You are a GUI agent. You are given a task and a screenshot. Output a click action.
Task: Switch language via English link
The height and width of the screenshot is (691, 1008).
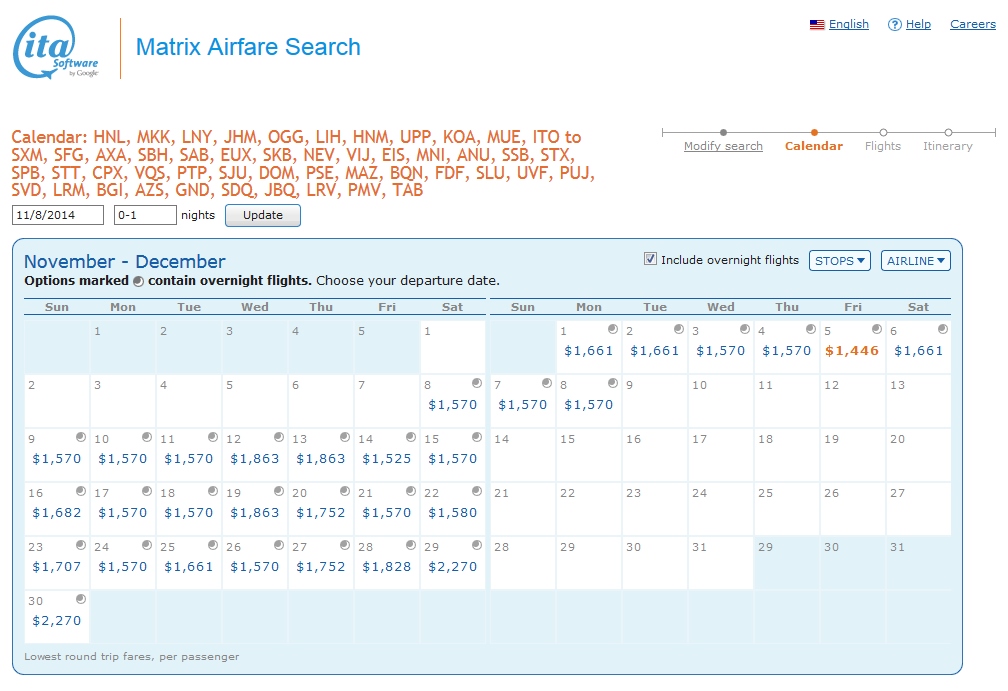[x=848, y=24]
